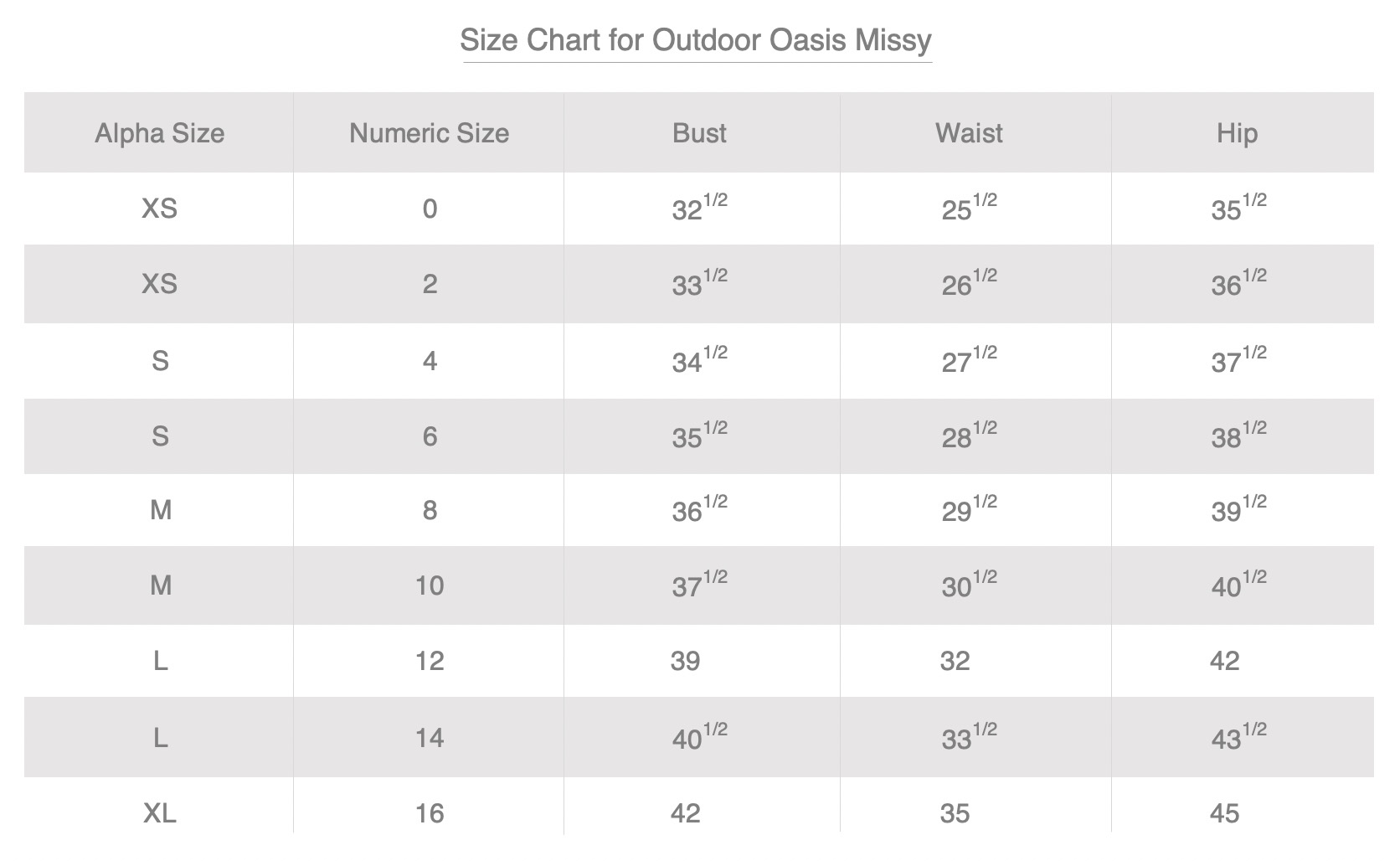This screenshot has height=861, width=1400.
Task: Select the bust value 34 1/2
Action: pos(699,358)
